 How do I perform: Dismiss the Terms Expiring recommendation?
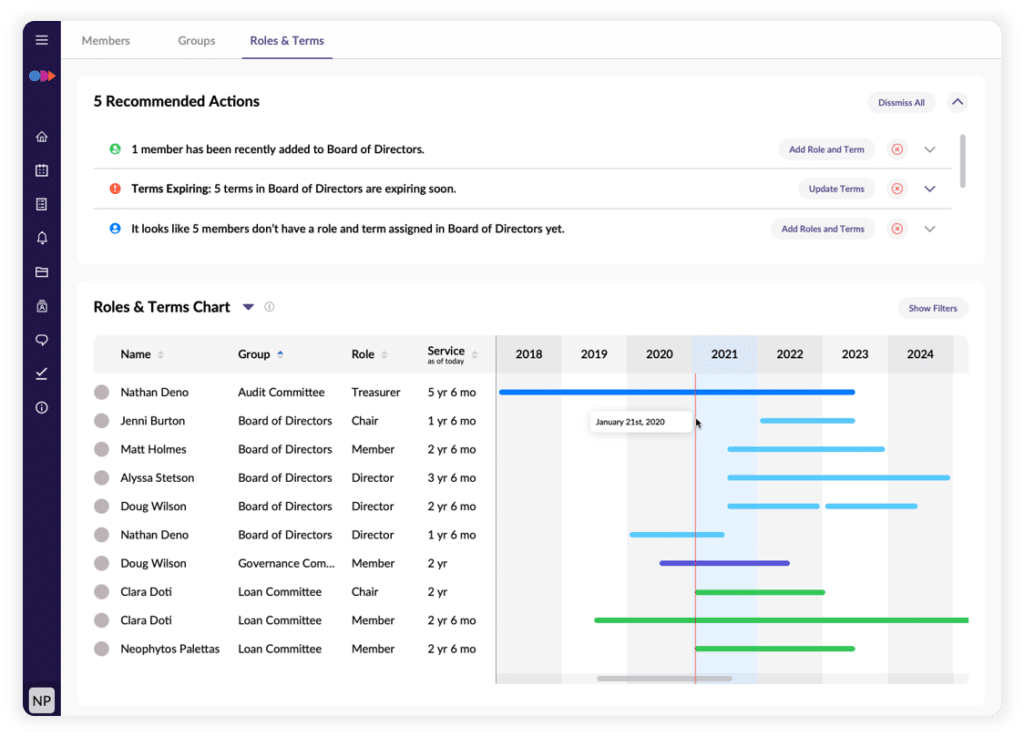(x=897, y=189)
